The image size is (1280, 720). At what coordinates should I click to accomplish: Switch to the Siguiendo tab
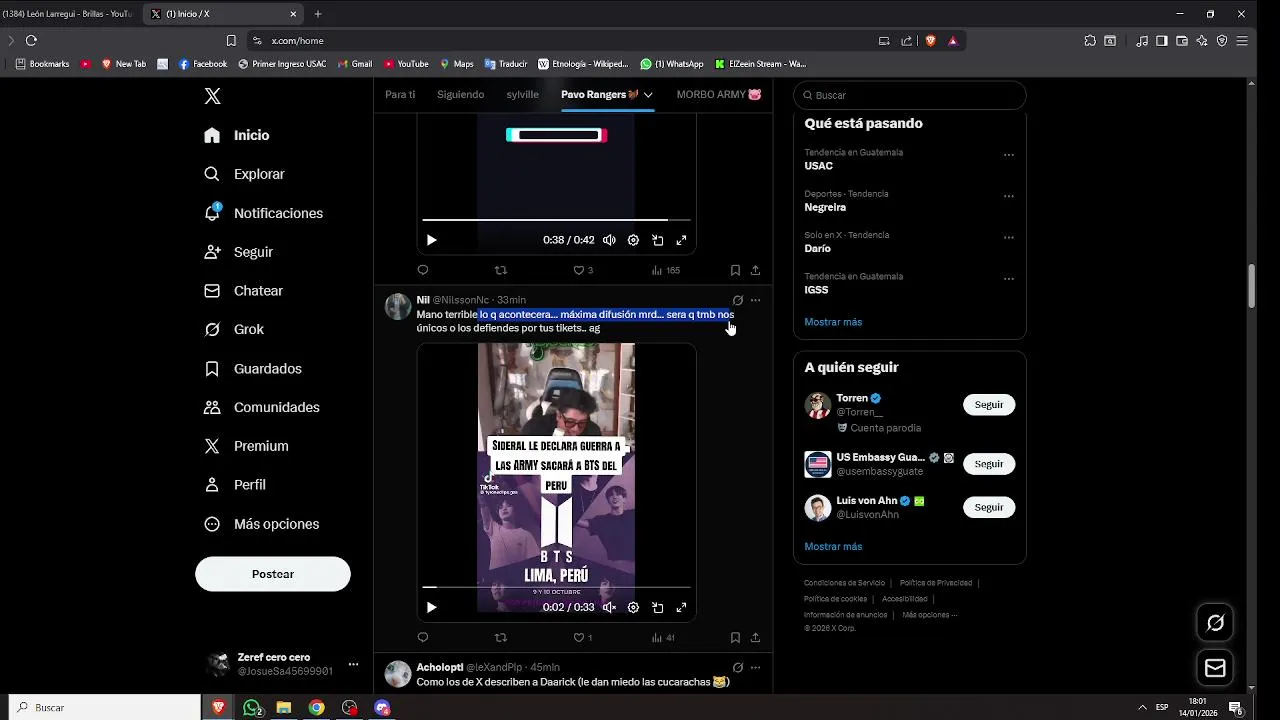[460, 94]
